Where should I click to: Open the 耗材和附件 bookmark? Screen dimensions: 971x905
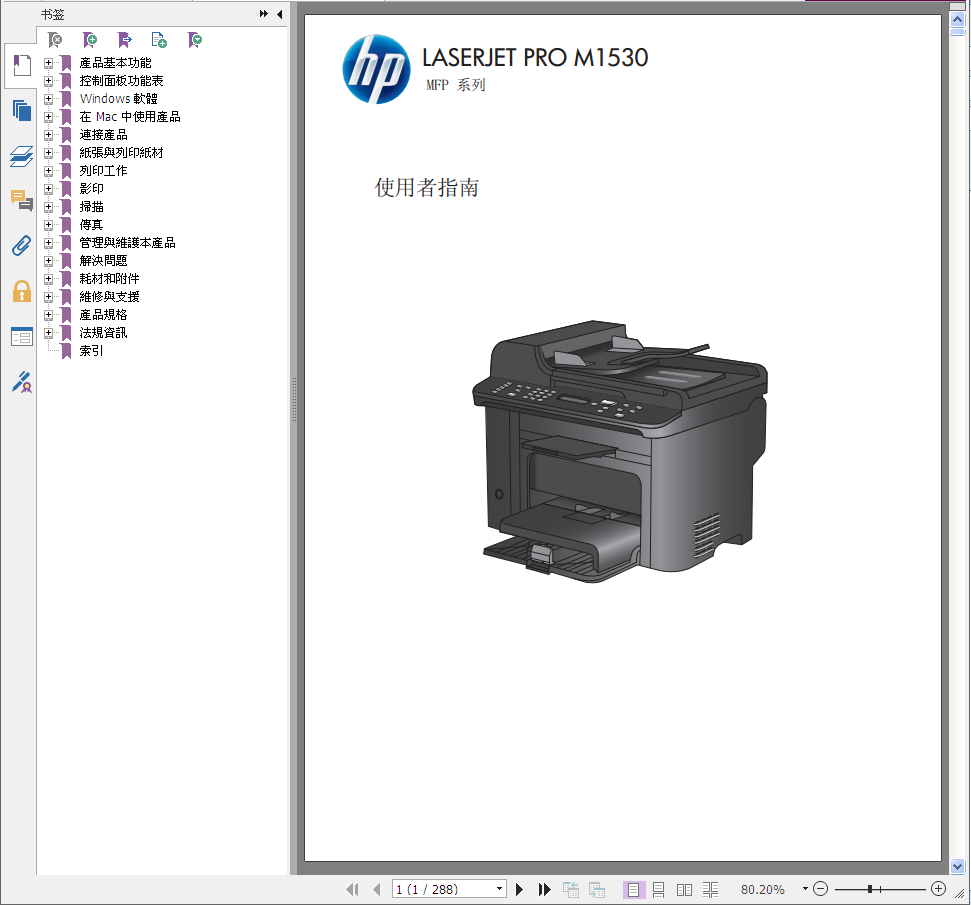tap(109, 279)
